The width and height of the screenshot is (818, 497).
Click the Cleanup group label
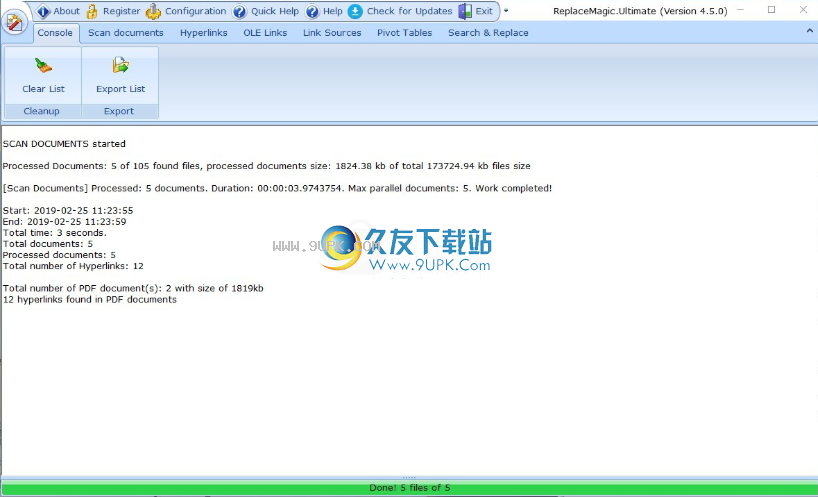[41, 111]
